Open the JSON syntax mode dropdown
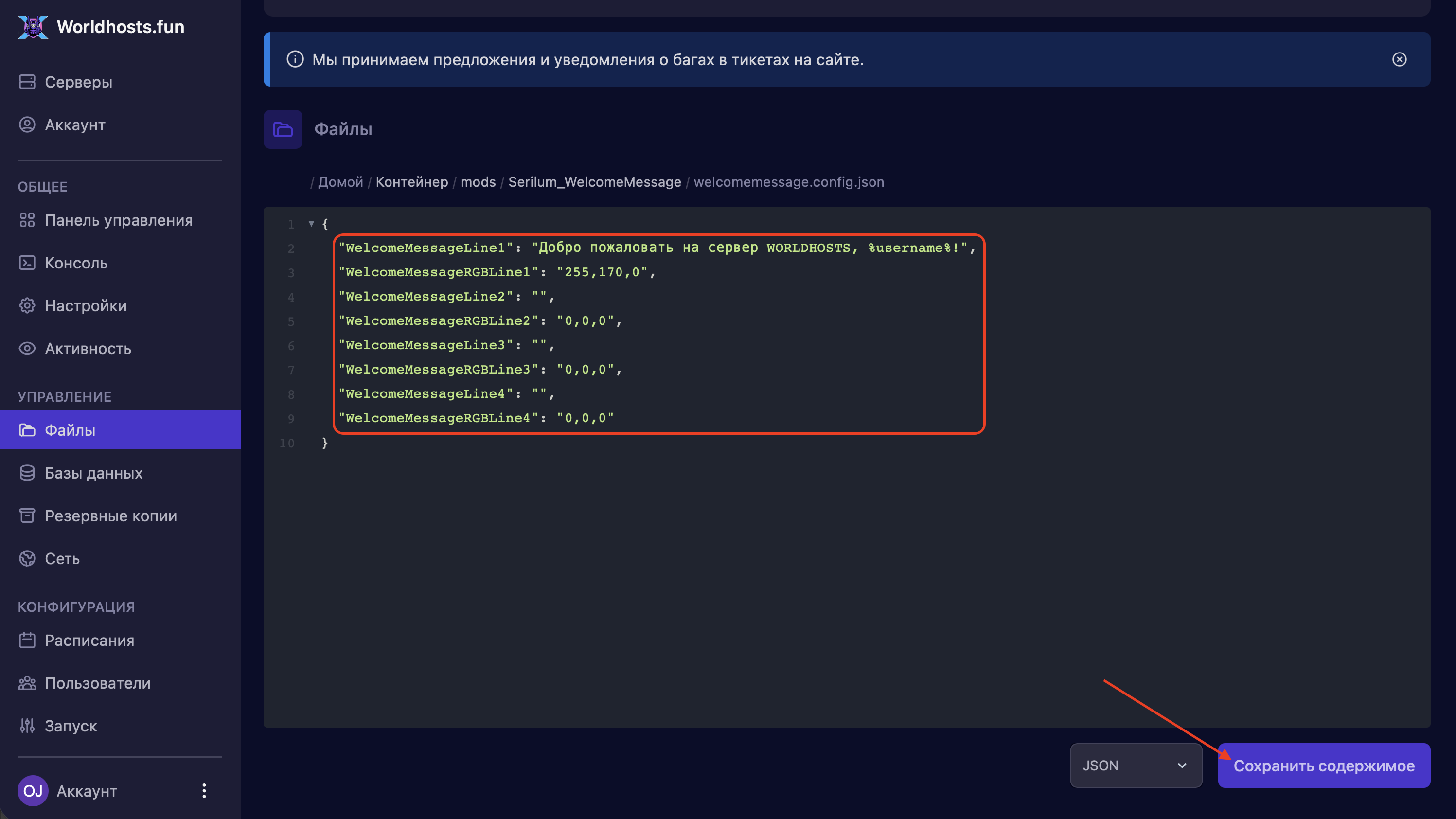This screenshot has width=1456, height=819. (x=1135, y=766)
